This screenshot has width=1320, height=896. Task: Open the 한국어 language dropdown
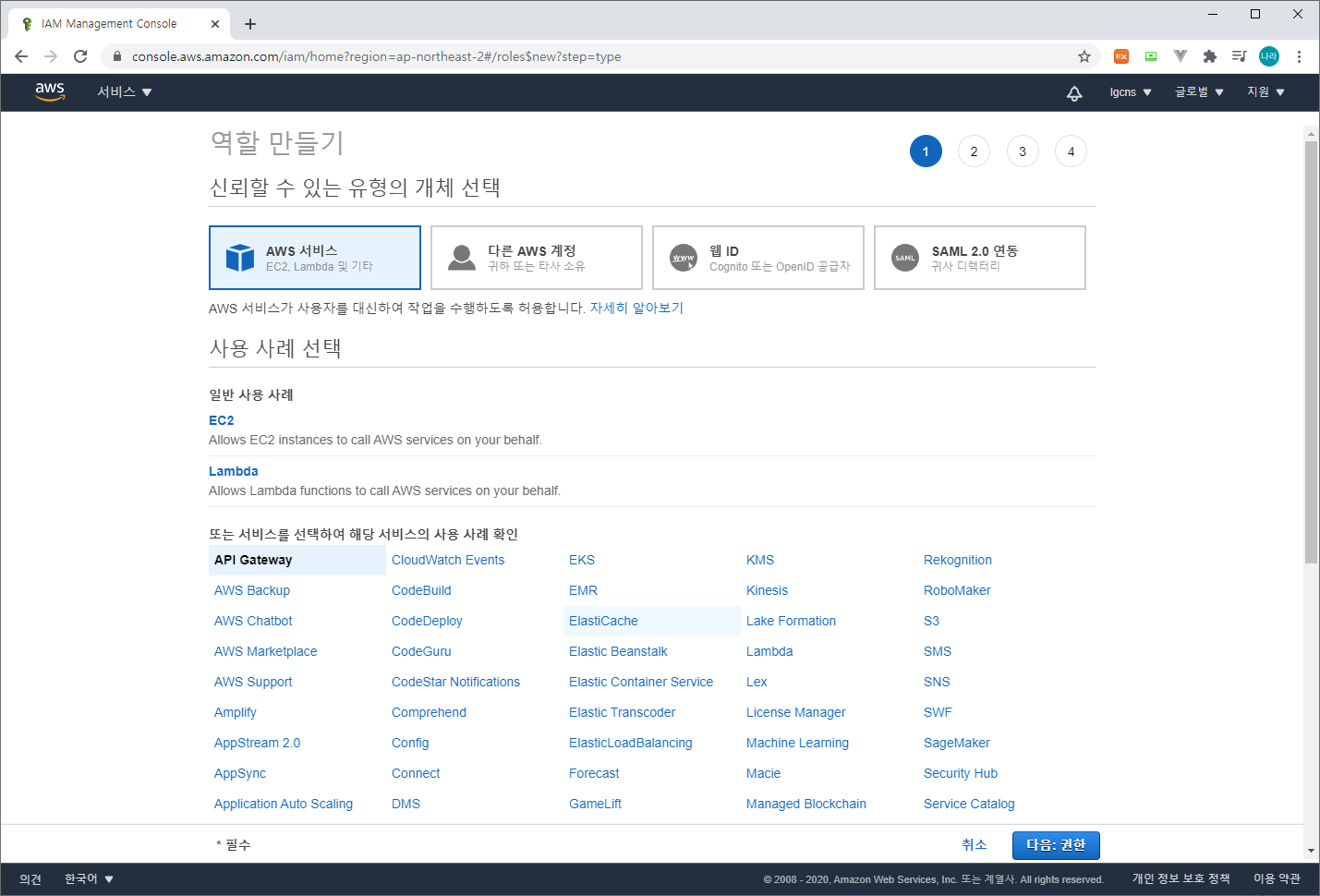click(89, 878)
